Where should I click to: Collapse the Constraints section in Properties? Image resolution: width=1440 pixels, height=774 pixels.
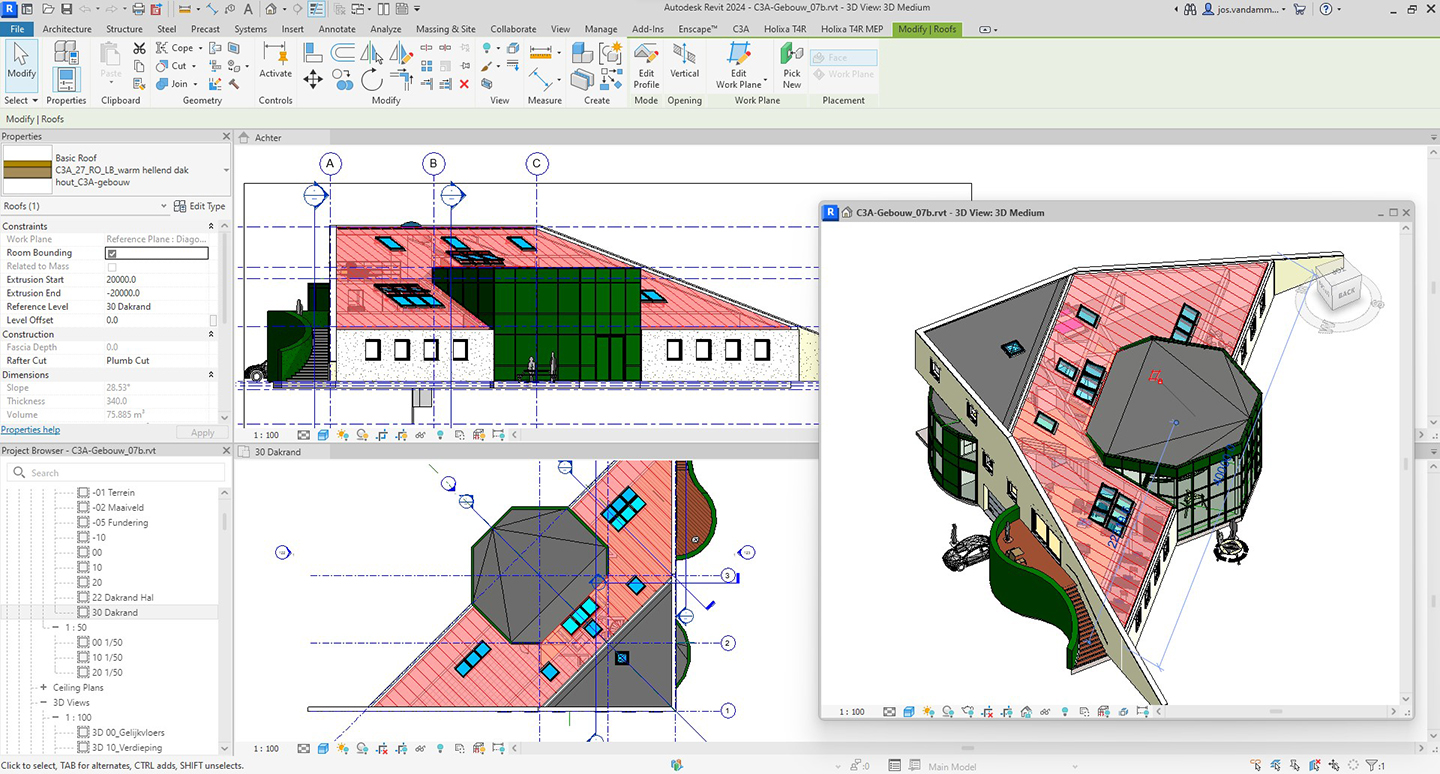211,227
